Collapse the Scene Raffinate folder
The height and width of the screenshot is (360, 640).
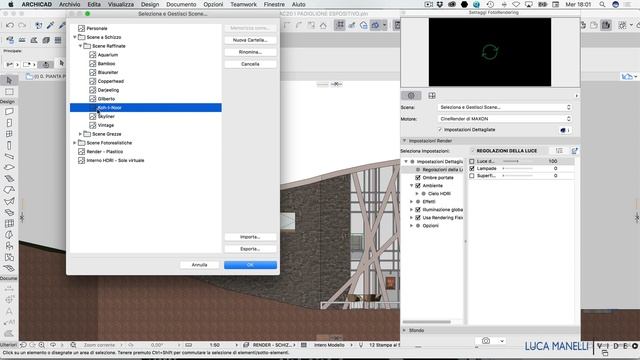point(80,46)
